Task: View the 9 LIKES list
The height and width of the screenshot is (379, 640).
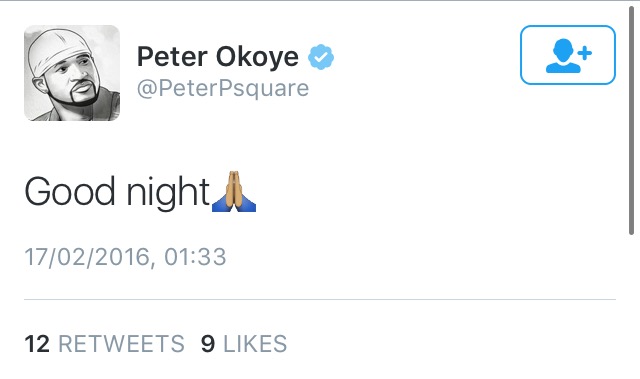Action: point(244,344)
